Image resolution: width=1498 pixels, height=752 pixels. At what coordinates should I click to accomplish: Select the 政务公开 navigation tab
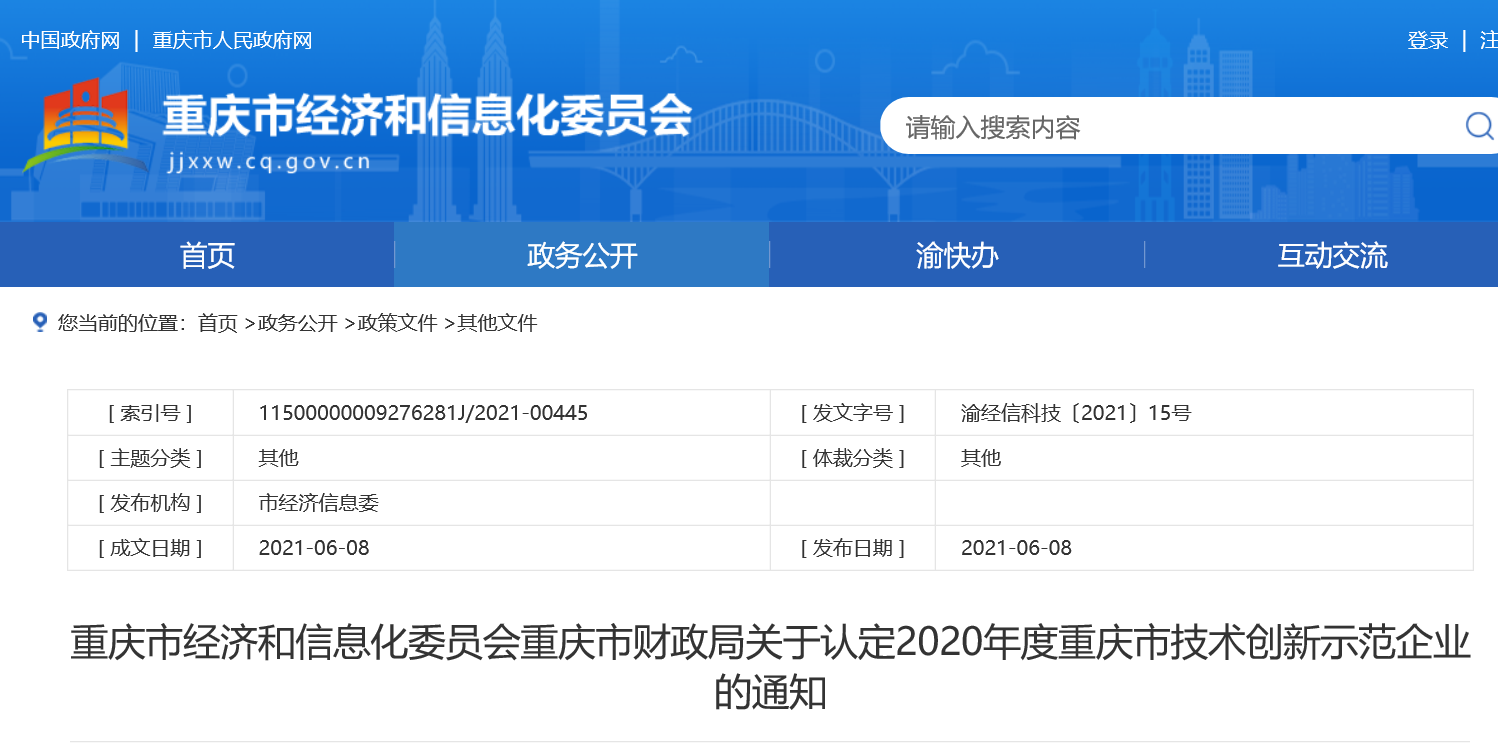tap(581, 256)
